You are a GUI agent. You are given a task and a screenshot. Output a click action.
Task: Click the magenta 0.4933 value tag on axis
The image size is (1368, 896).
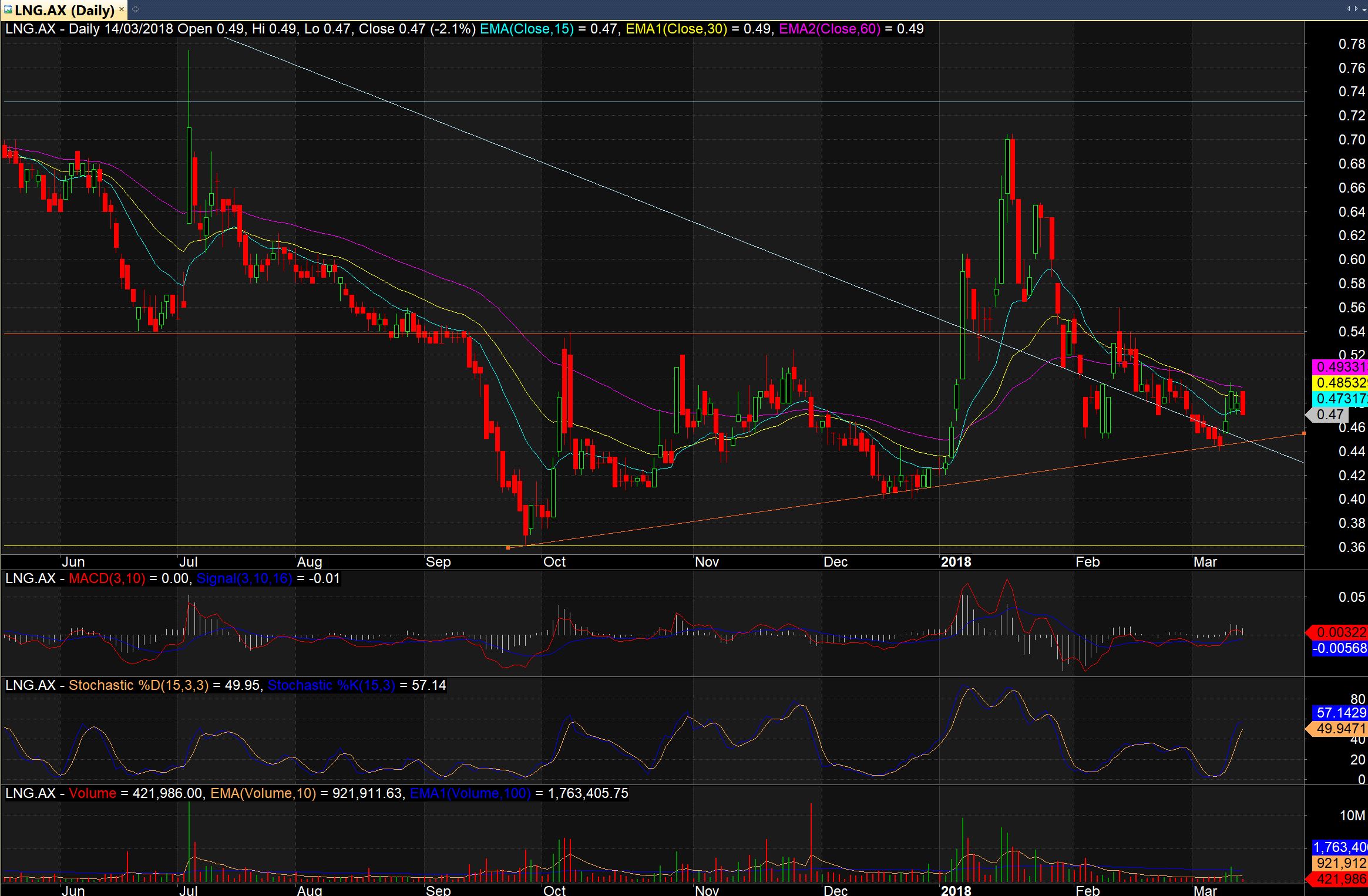1339,367
